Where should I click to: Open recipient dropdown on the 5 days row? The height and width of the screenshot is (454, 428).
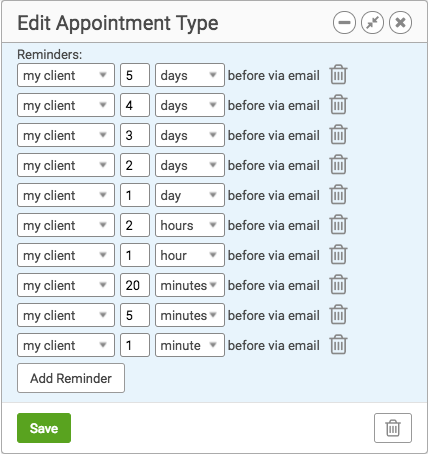[66, 75]
